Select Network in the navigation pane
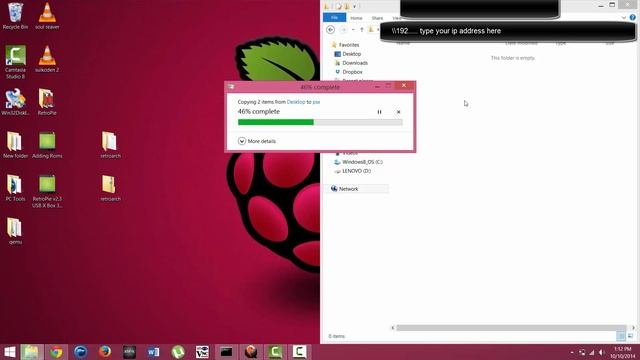This screenshot has height=360, width=640. [x=344, y=189]
